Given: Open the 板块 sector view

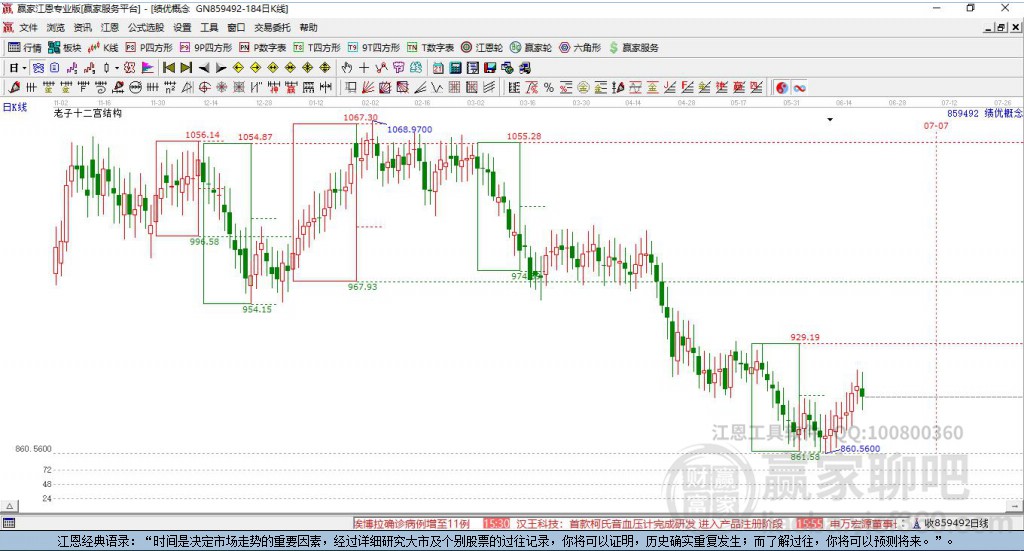Looking at the screenshot, I should click(x=65, y=48).
